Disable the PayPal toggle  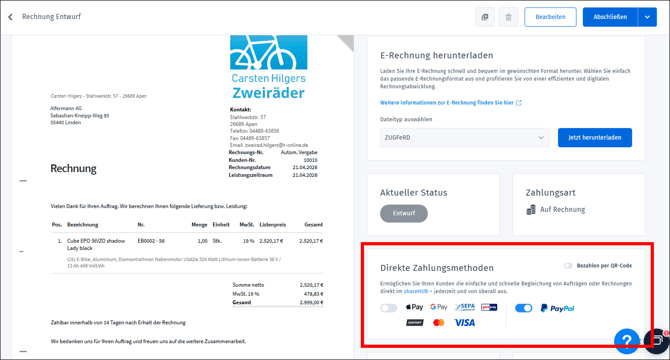point(523,308)
